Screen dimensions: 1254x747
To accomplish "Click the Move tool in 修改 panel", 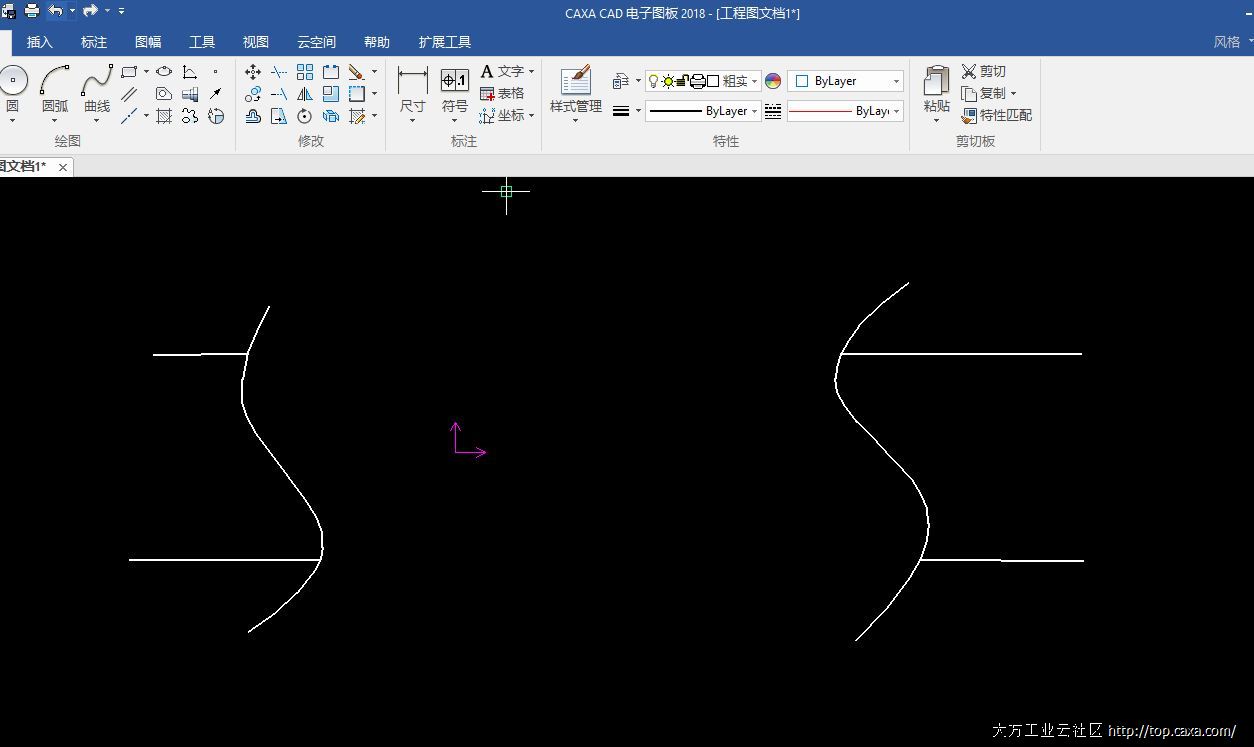I will click(x=253, y=72).
